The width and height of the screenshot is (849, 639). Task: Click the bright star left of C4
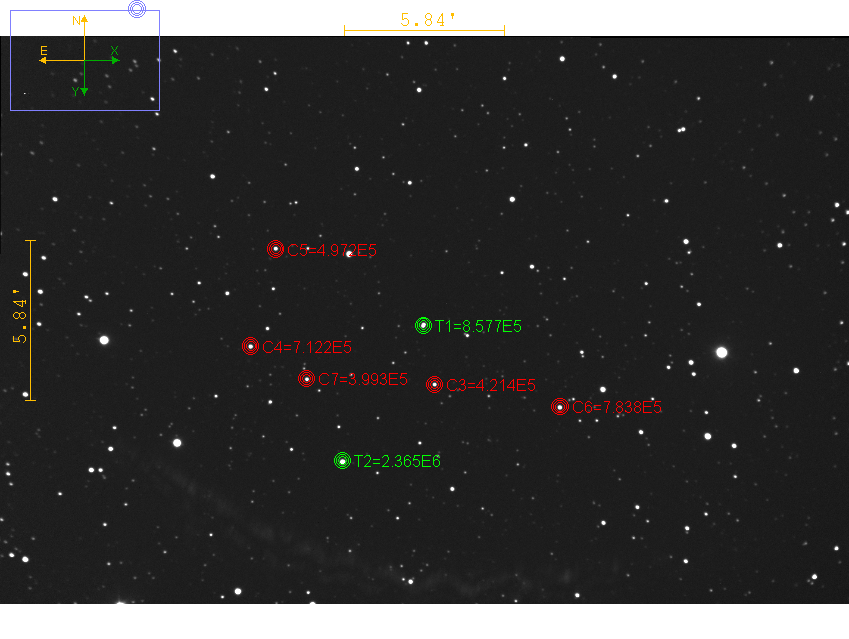click(x=104, y=340)
